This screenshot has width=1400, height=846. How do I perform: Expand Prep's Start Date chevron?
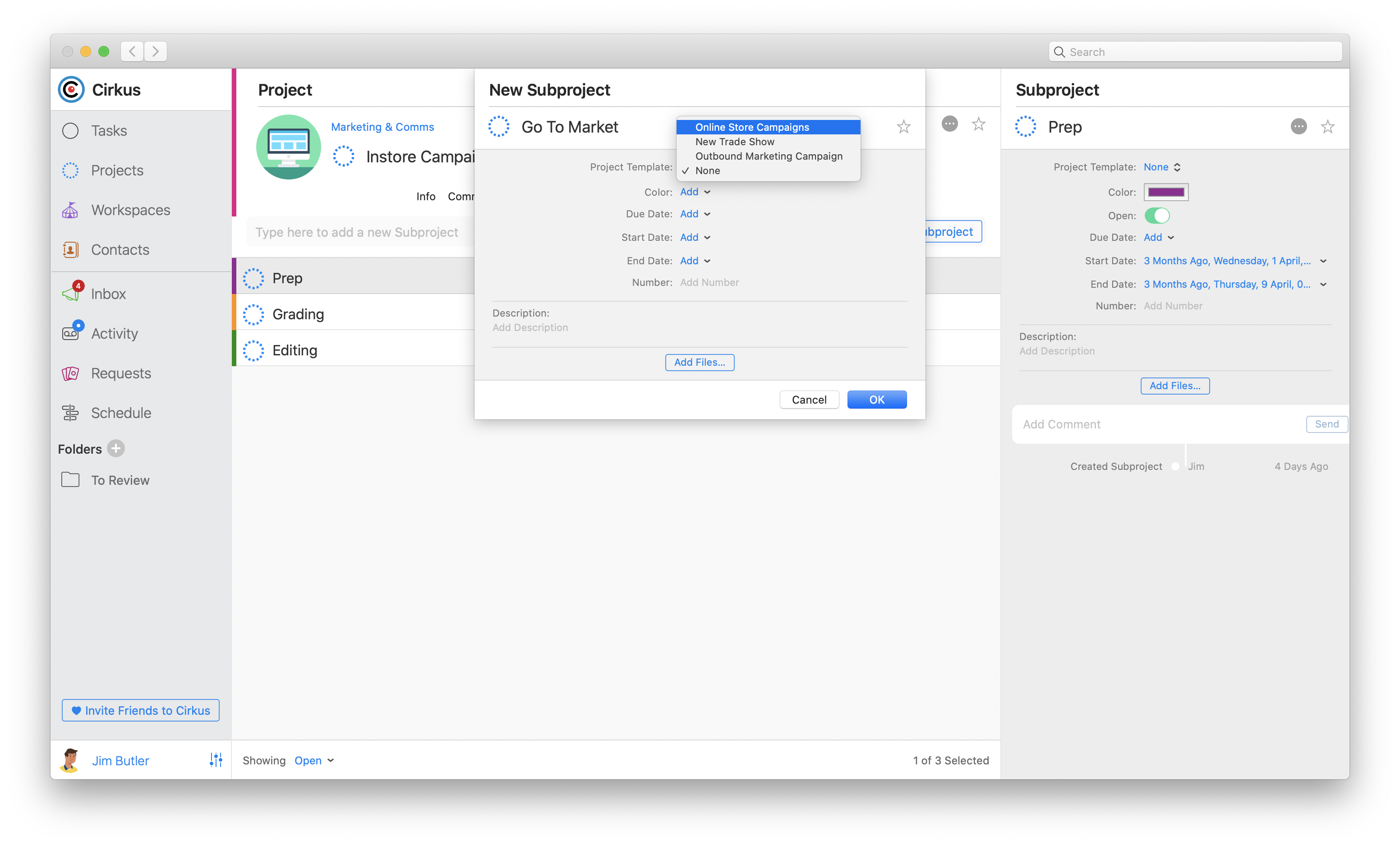click(1323, 262)
